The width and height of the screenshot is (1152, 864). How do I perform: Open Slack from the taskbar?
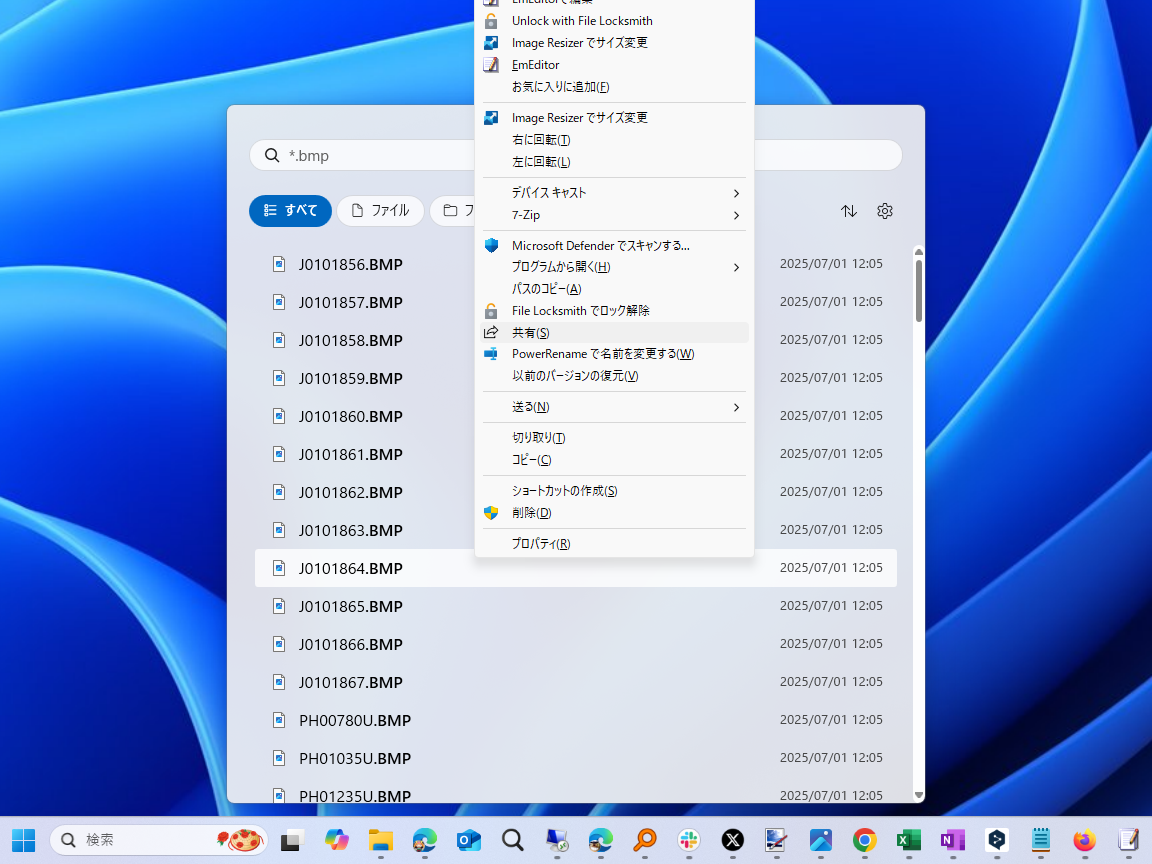pyautogui.click(x=688, y=840)
